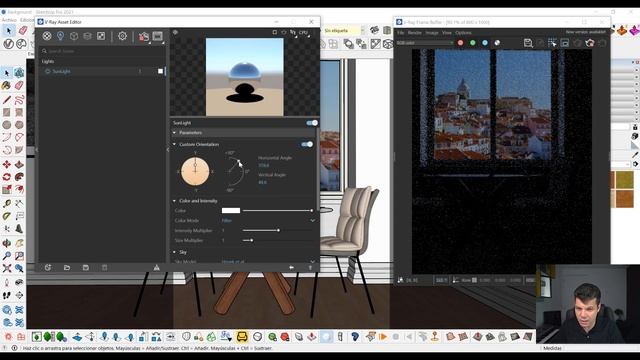The image size is (640, 360).
Task: Click the red channel button in Frame Buffer
Action: click(x=460, y=42)
